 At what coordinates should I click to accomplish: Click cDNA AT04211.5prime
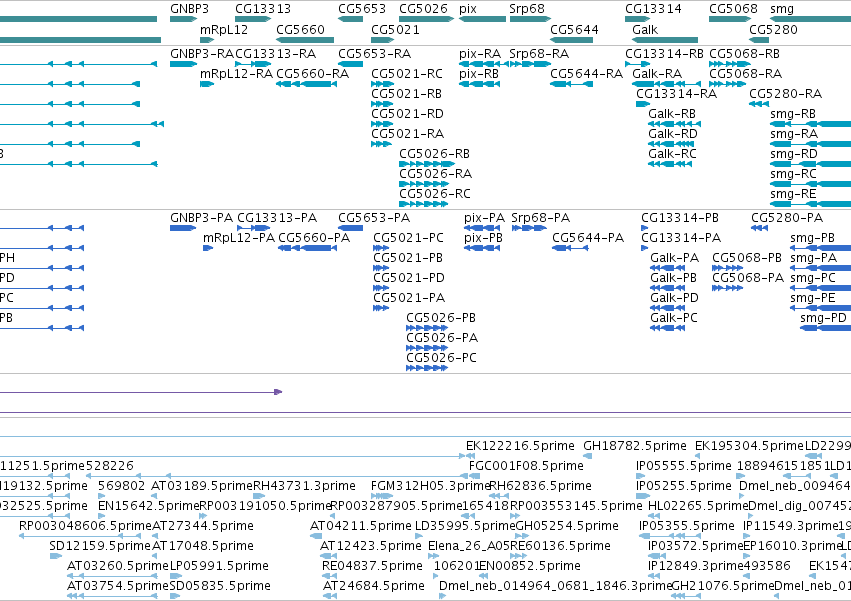[x=361, y=526]
